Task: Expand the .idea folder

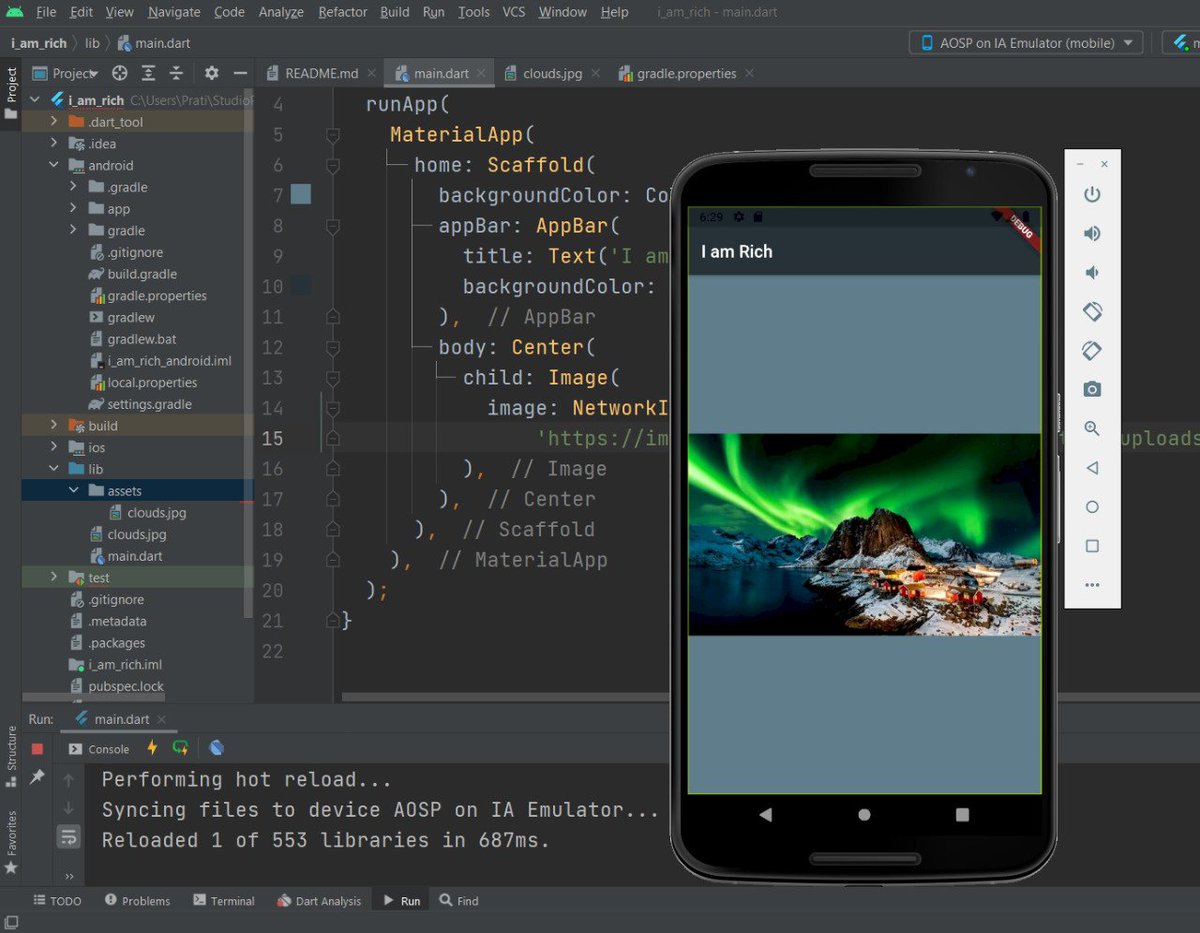Action: coord(55,144)
